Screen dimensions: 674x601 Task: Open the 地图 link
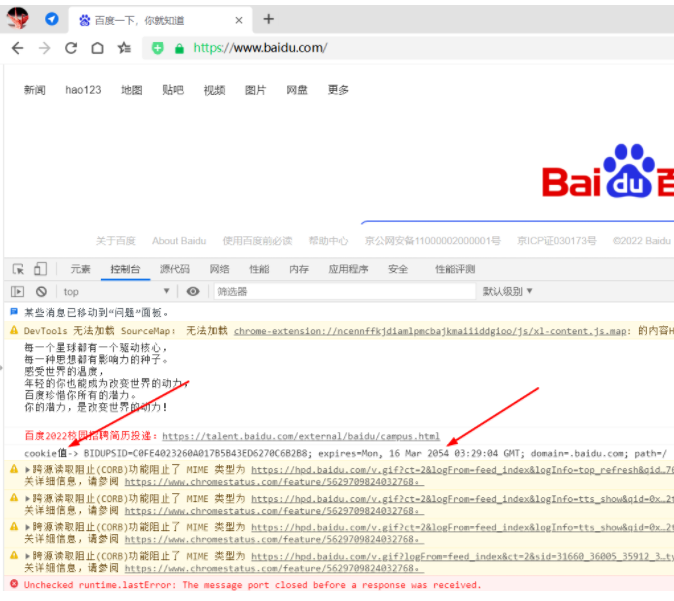pos(132,90)
